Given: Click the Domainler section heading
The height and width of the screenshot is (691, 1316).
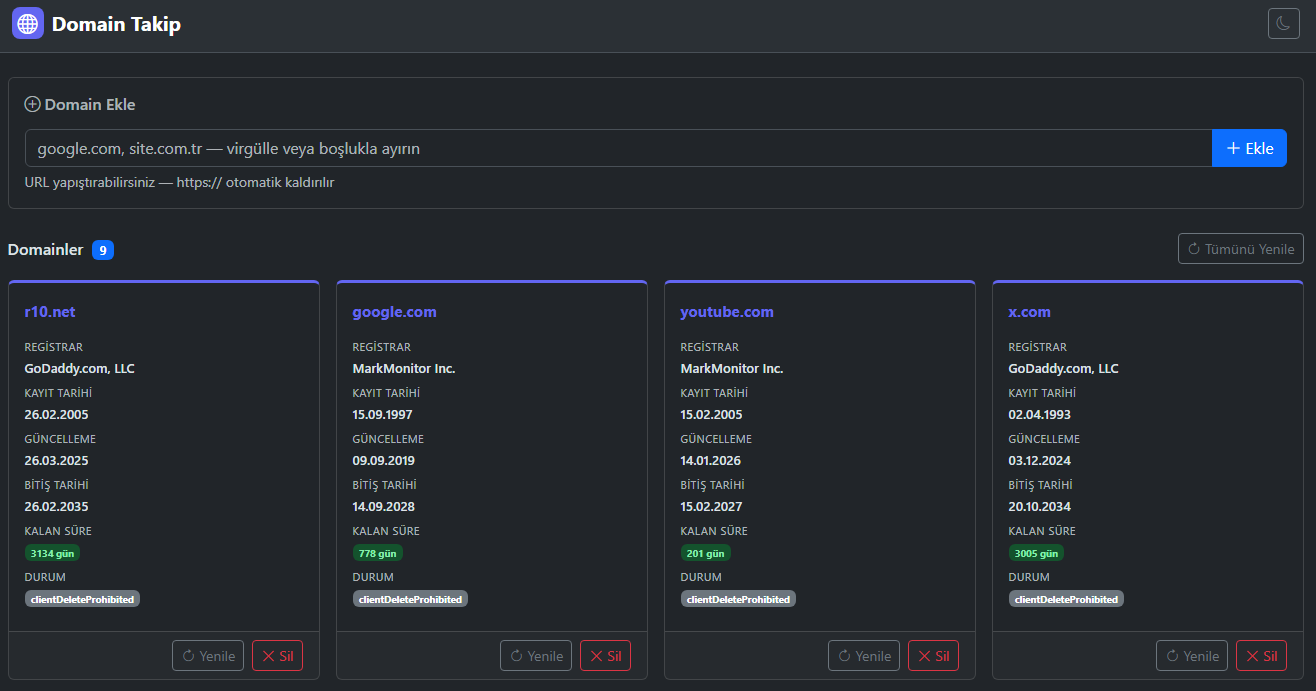Looking at the screenshot, I should pyautogui.click(x=46, y=249).
